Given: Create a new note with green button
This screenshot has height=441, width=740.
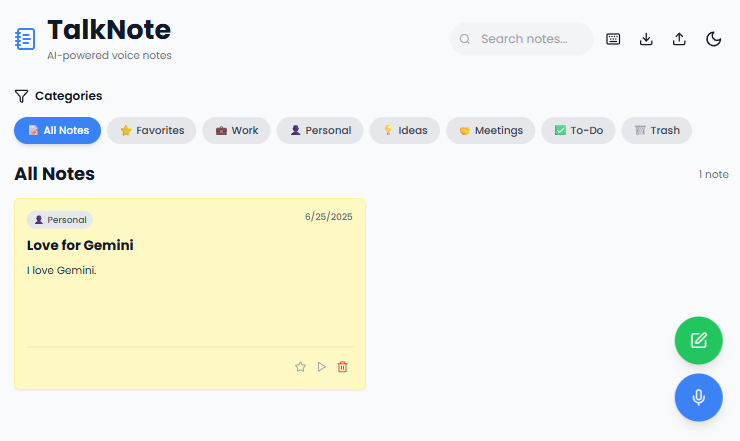Looking at the screenshot, I should pos(698,340).
